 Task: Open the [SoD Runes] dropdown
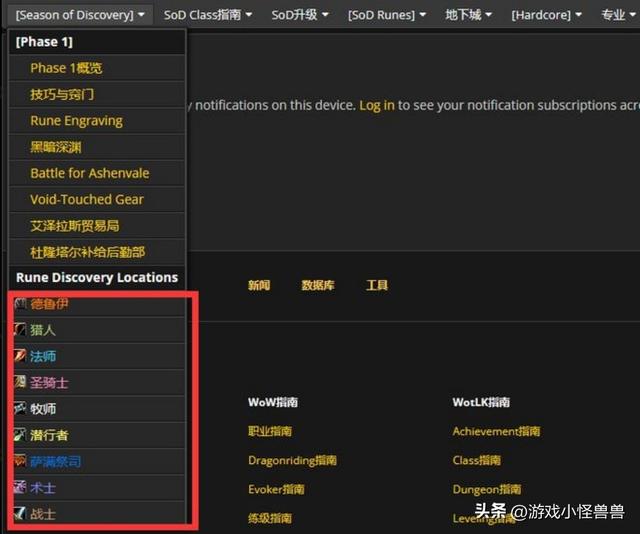pos(387,15)
